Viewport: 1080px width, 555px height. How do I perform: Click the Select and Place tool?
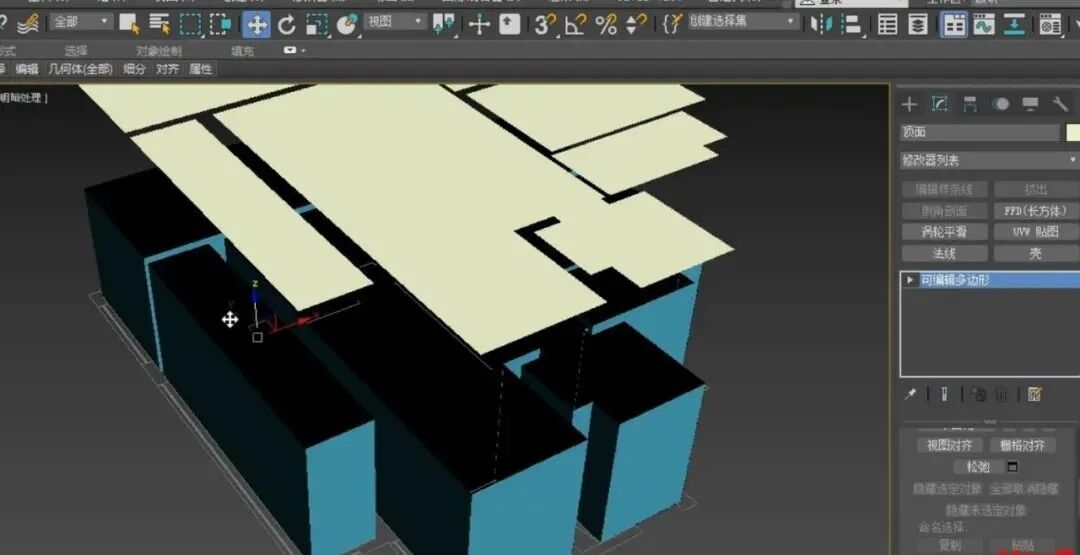click(x=346, y=25)
